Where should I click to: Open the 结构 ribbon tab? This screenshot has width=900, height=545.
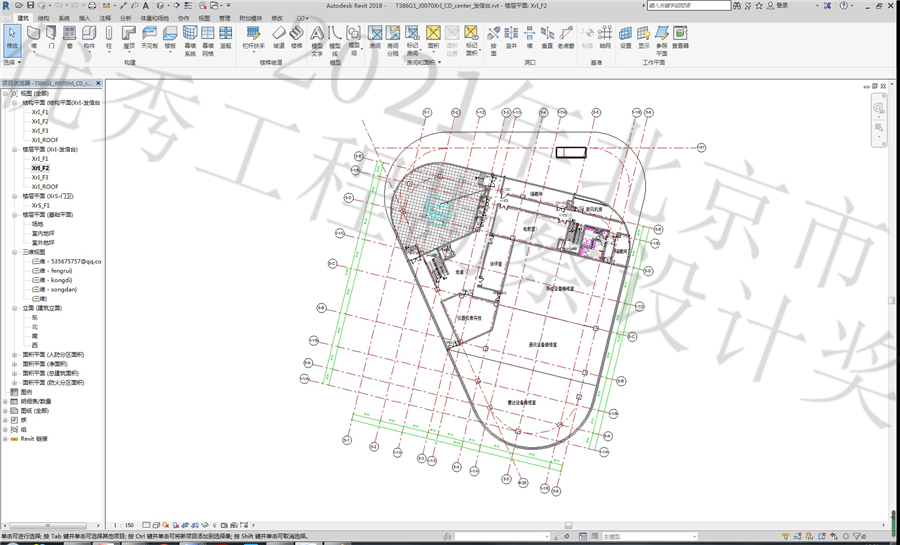pos(44,18)
